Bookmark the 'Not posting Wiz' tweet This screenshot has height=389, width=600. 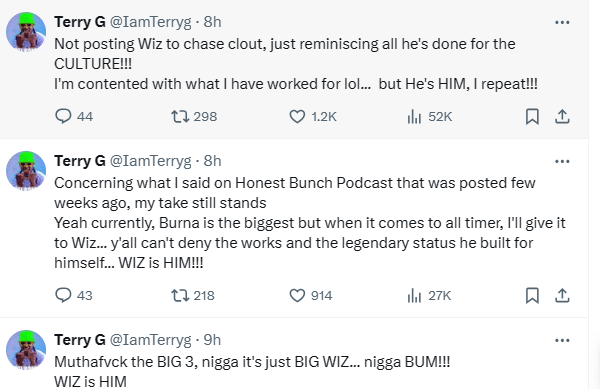532,116
